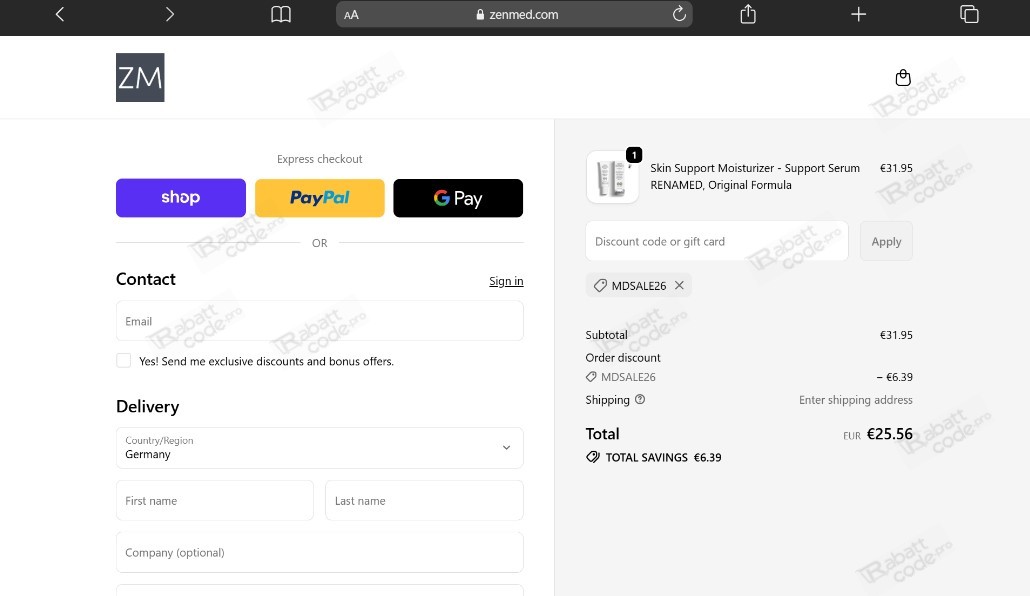This screenshot has height=596, width=1030.
Task: Click the First name field
Action: pyautogui.click(x=215, y=500)
